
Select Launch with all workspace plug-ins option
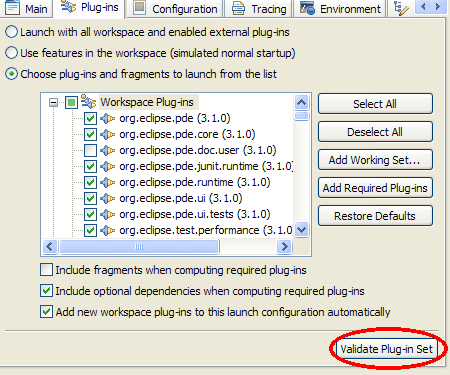(x=11, y=32)
